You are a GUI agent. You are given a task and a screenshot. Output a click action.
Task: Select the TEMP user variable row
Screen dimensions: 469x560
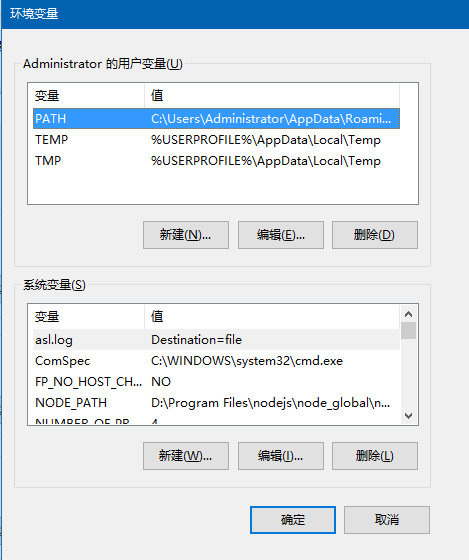[216, 140]
